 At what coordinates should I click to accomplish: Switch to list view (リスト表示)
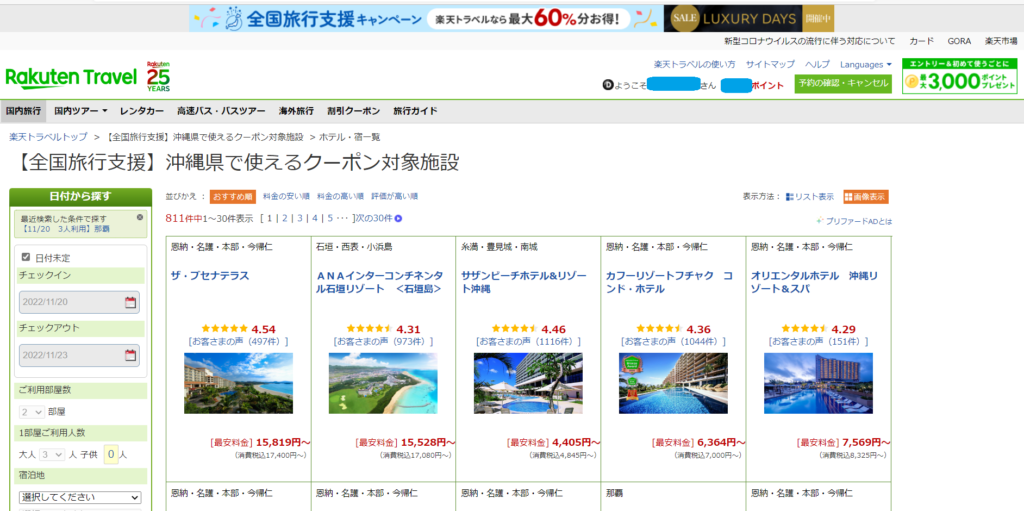809,197
